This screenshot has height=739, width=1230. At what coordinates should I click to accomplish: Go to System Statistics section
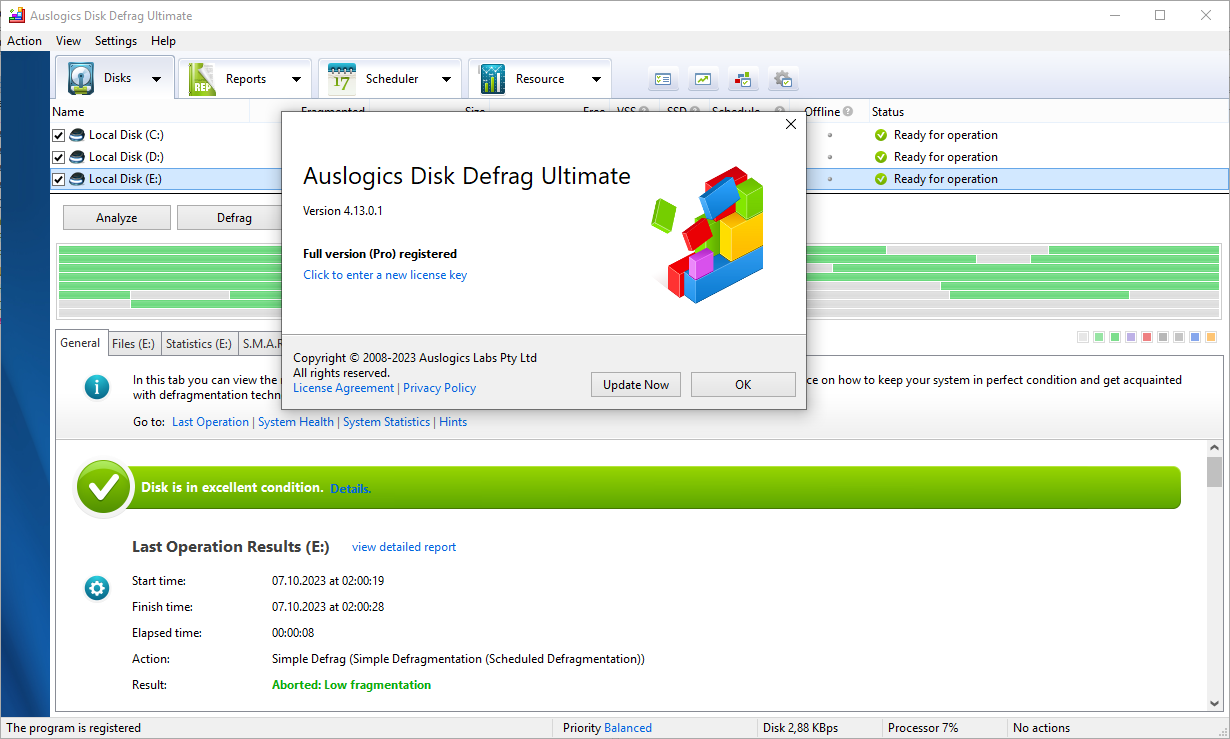(x=386, y=422)
